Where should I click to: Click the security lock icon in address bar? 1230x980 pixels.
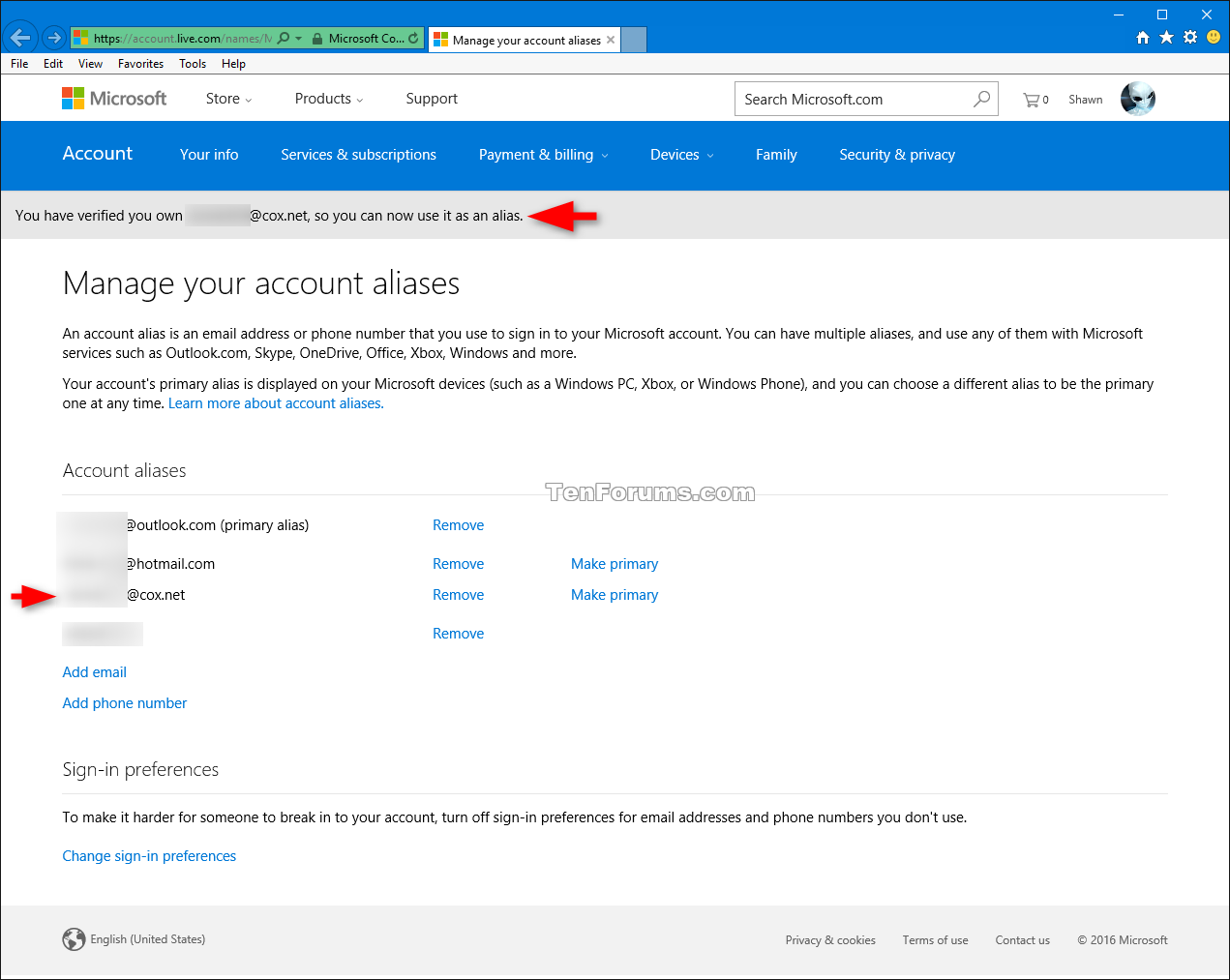tap(317, 39)
